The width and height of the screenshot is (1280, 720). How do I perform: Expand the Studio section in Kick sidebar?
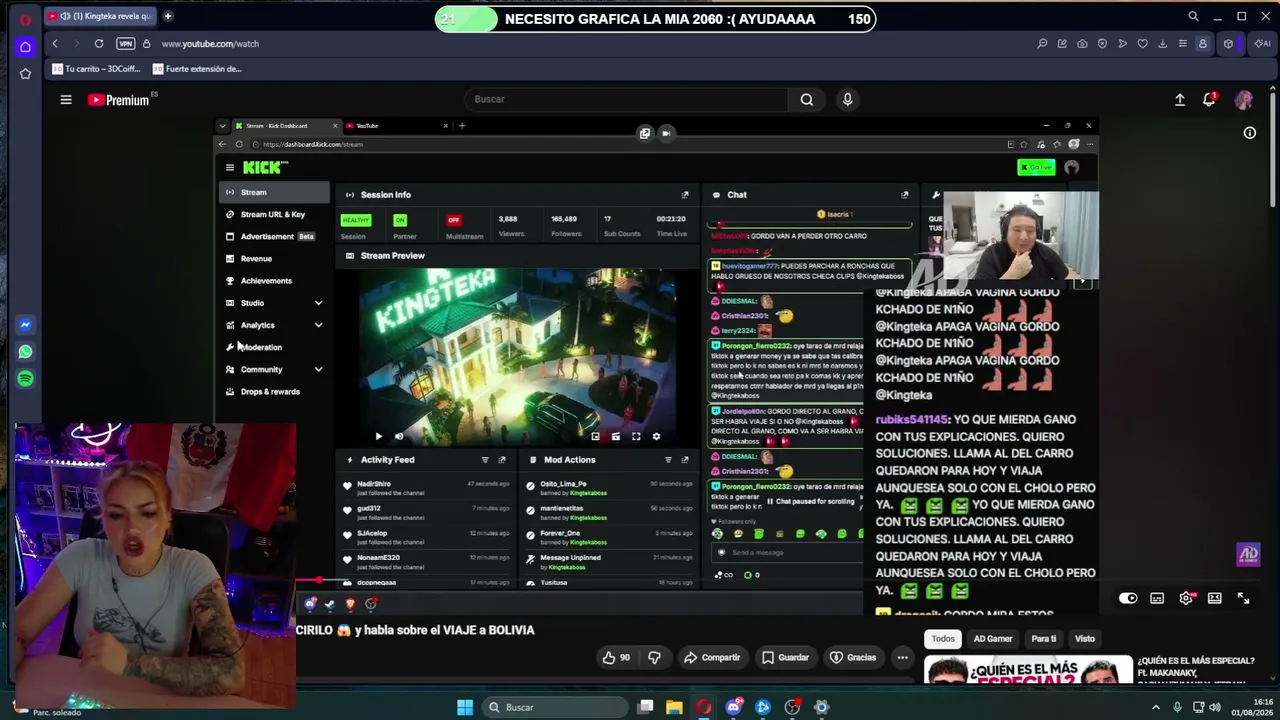point(318,303)
